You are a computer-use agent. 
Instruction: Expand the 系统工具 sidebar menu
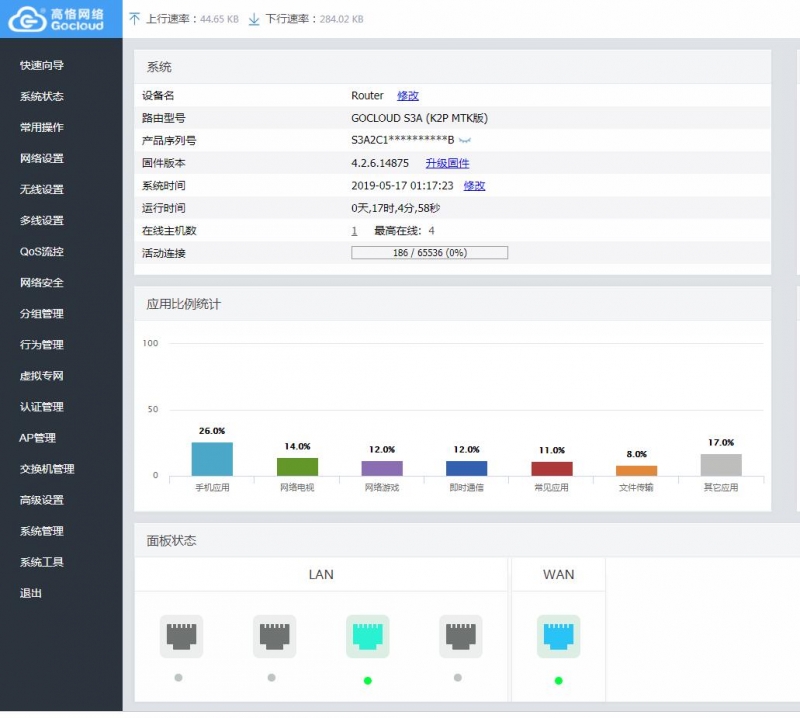(x=42, y=562)
